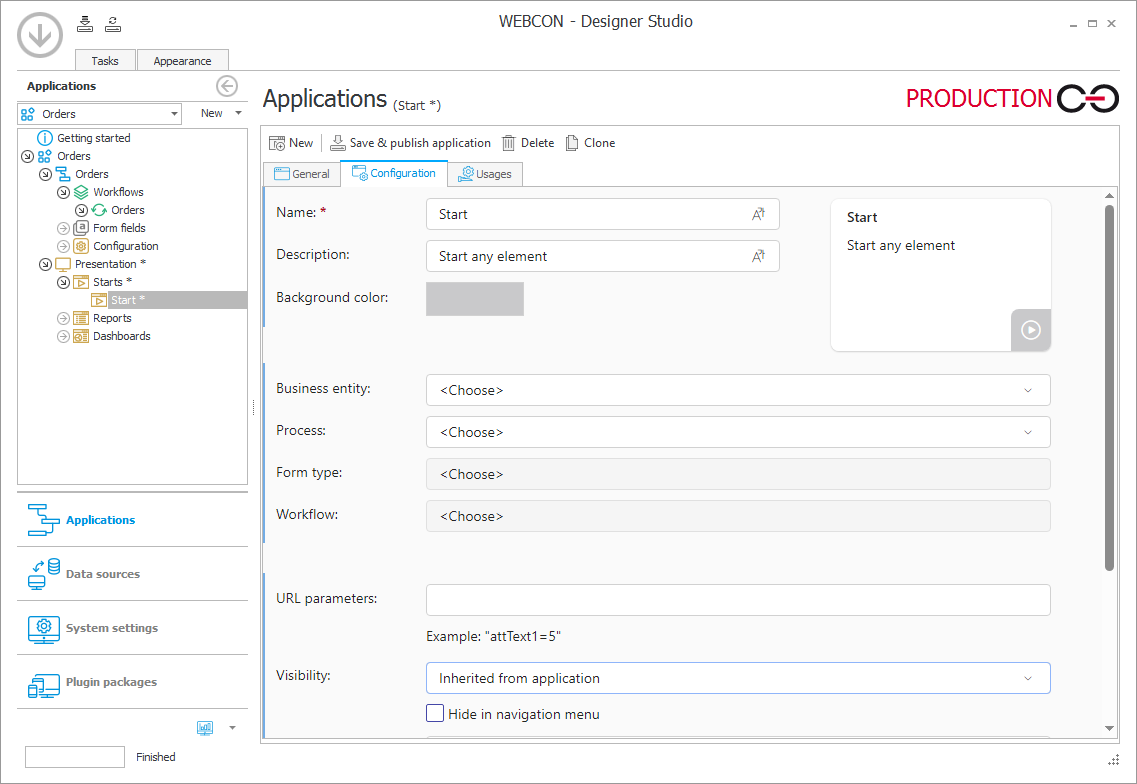Click the orange Configuration gear icon in the tree
The image size is (1137, 784).
pyautogui.click(x=81, y=246)
